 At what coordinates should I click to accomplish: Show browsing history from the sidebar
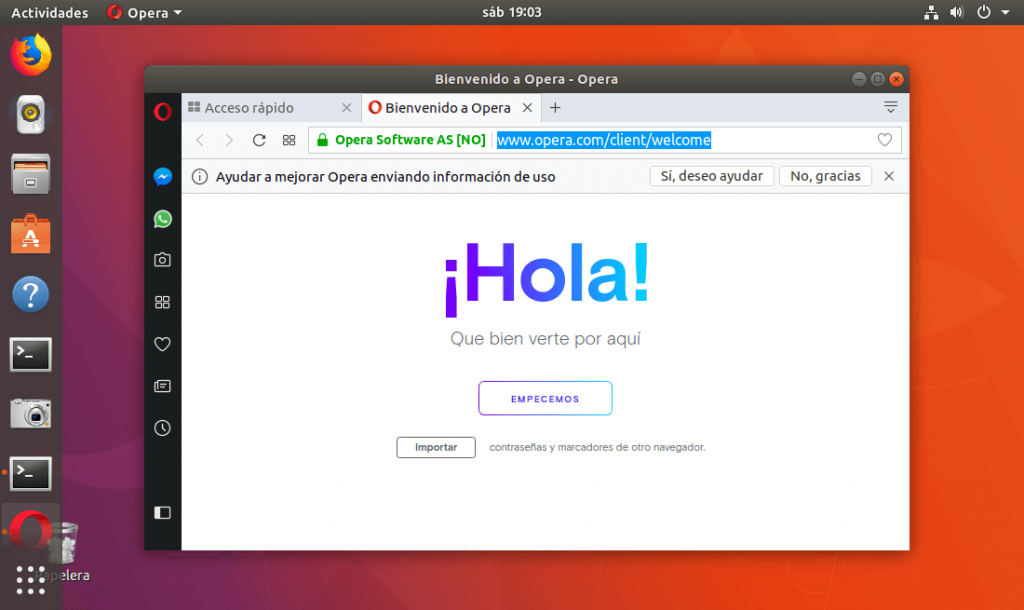tap(162, 428)
